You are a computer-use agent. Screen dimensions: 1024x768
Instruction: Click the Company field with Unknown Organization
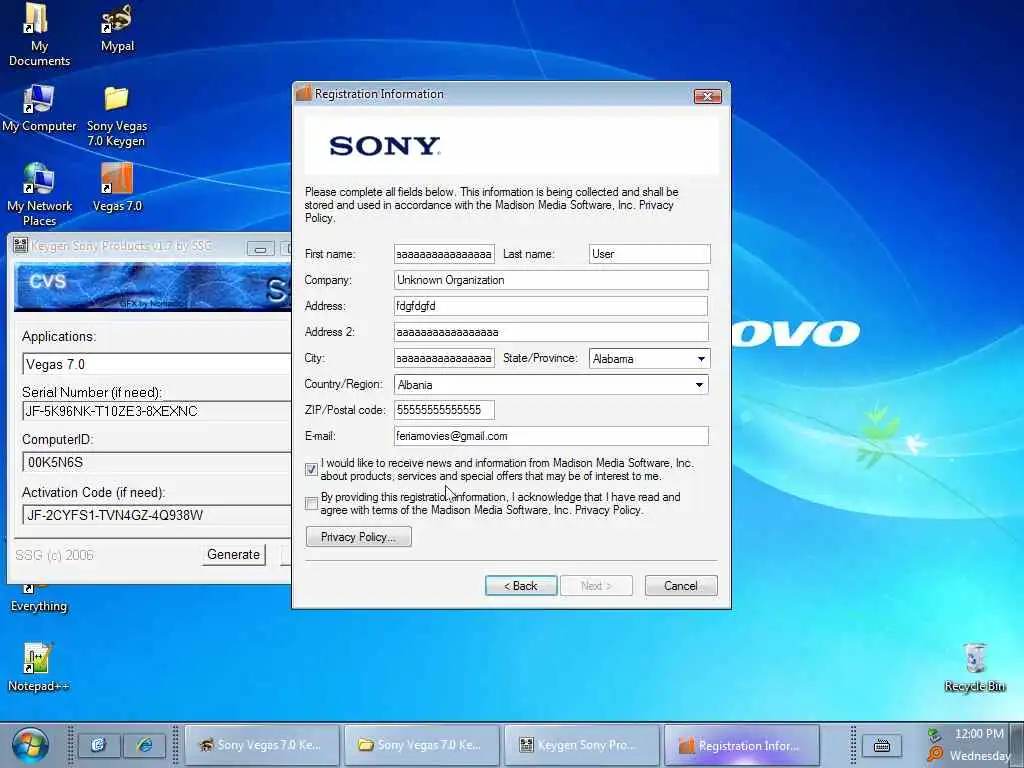(x=551, y=280)
